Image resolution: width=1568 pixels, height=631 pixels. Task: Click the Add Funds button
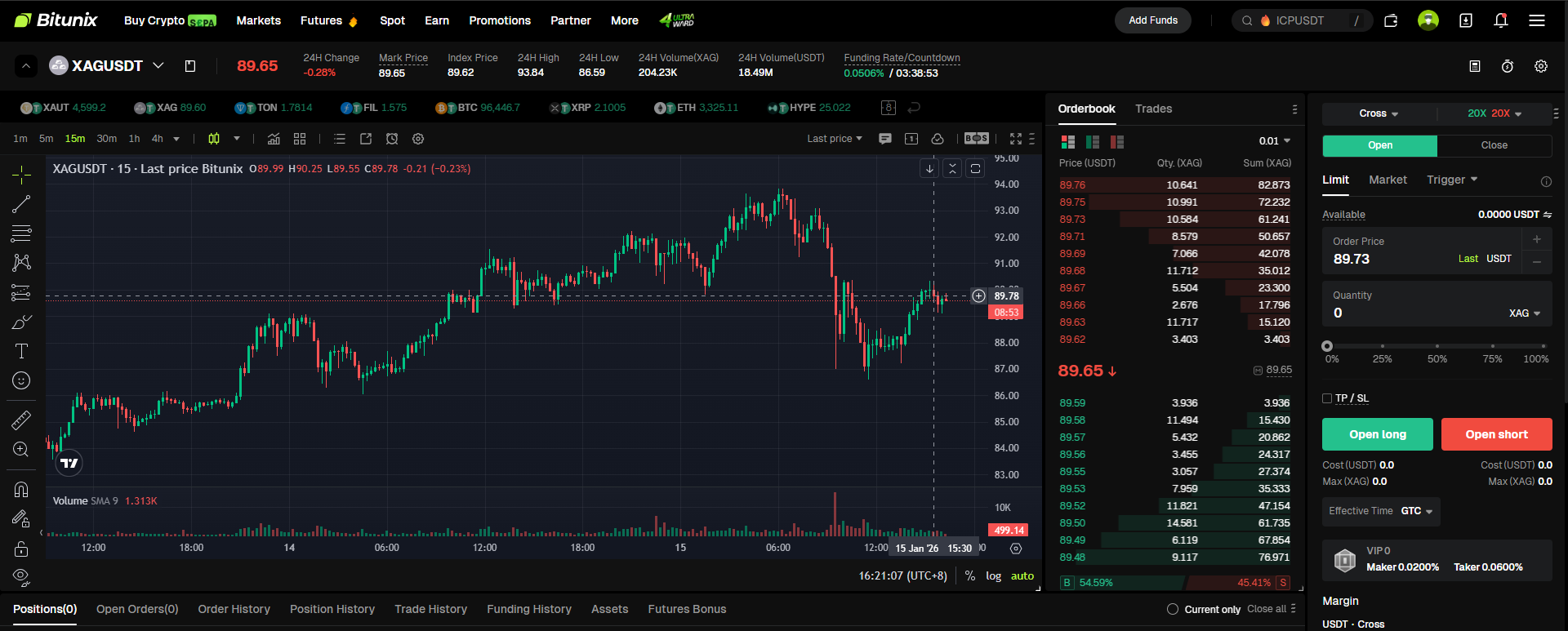coord(1153,20)
